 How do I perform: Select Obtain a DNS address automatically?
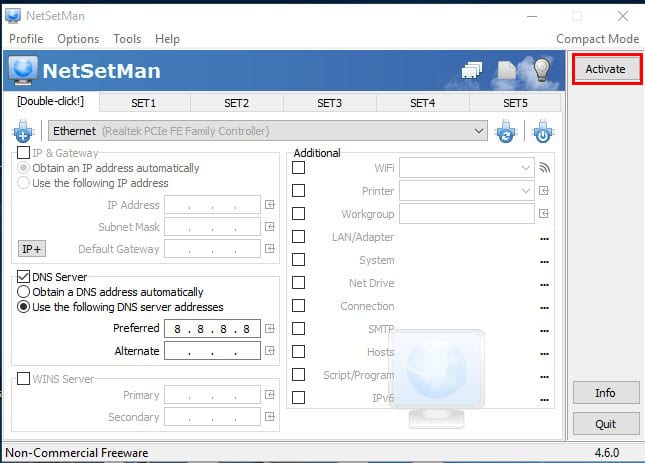pyautogui.click(x=24, y=292)
